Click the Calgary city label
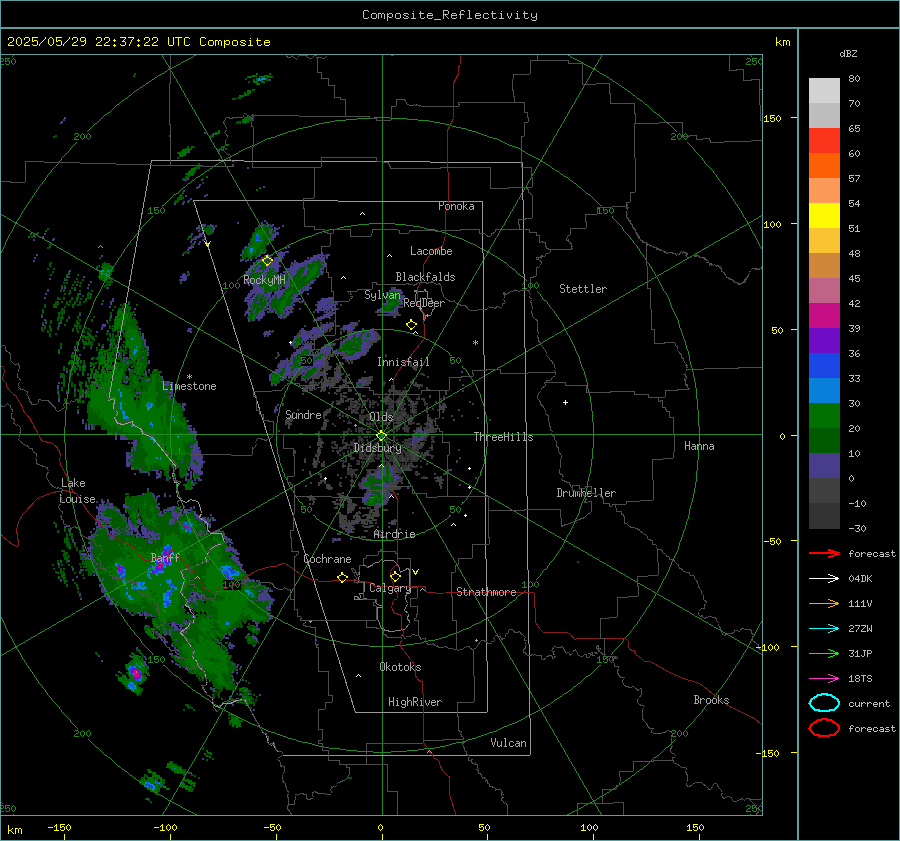Image resolution: width=900 pixels, height=841 pixels. point(390,588)
